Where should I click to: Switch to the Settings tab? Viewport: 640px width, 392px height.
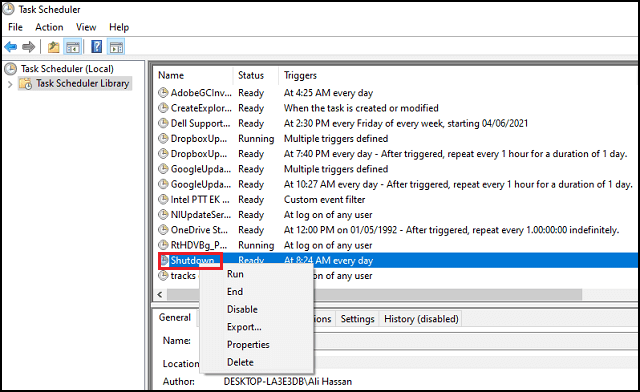click(x=357, y=319)
